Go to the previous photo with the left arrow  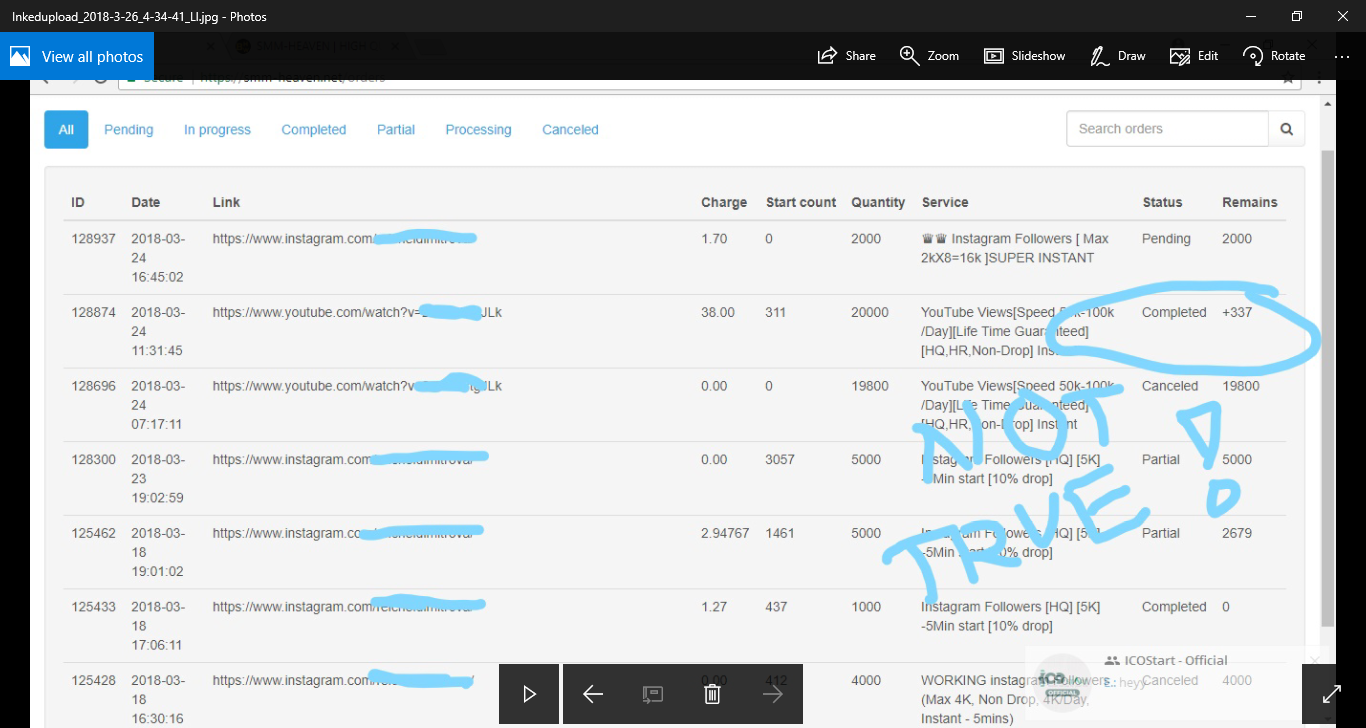click(x=593, y=694)
